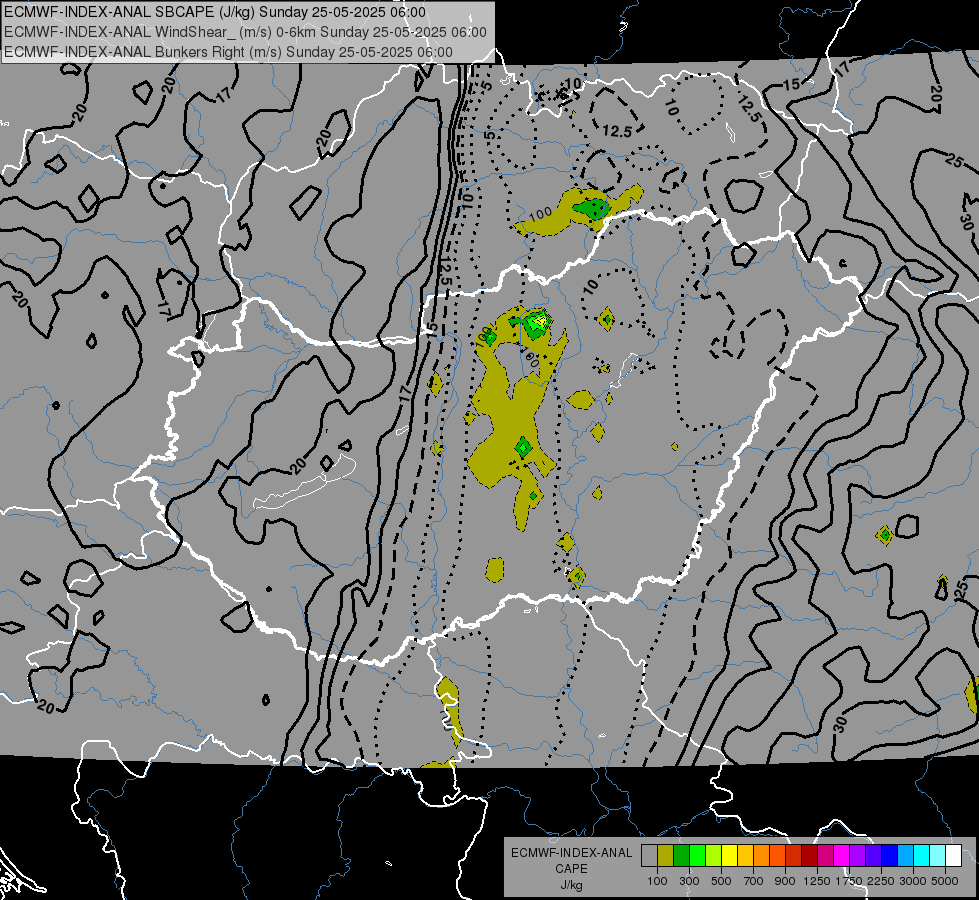The width and height of the screenshot is (979, 900).
Task: Click the 3000 value under the legend
Action: tap(913, 881)
